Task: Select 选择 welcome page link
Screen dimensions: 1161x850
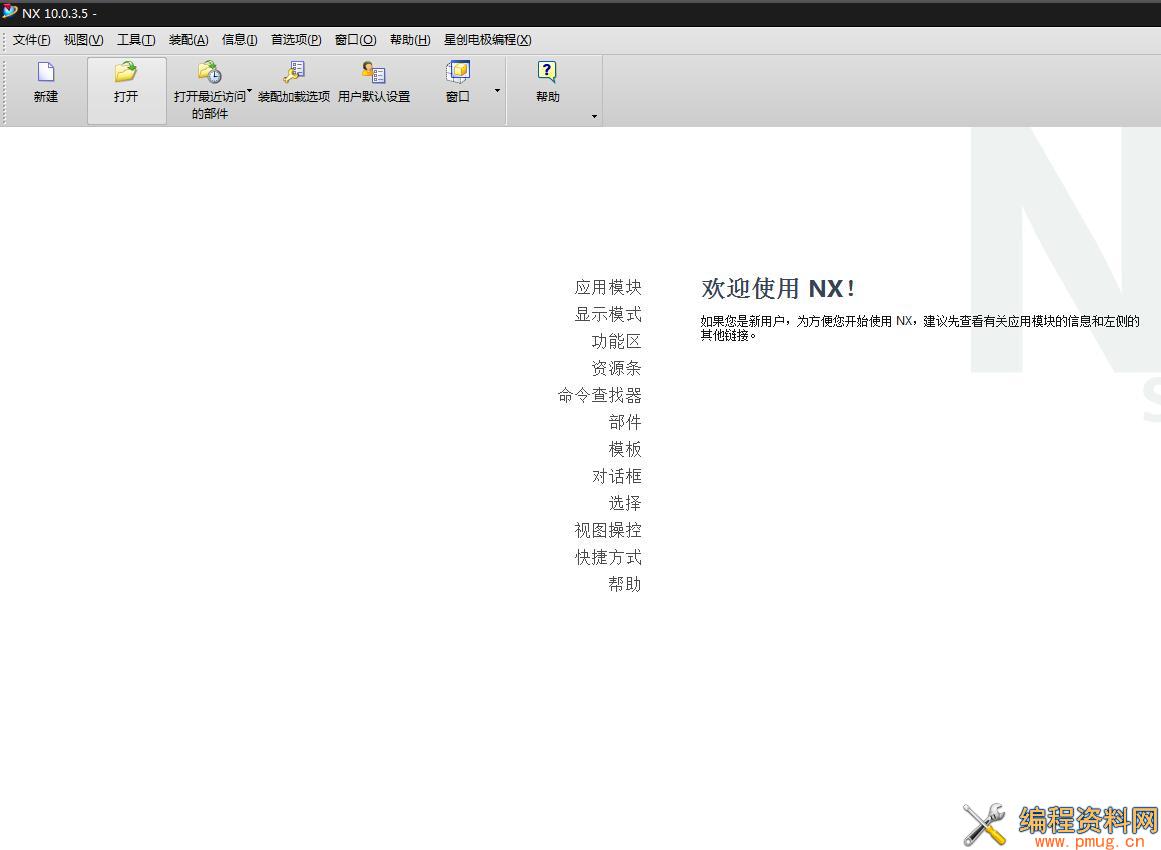Action: coord(625,503)
